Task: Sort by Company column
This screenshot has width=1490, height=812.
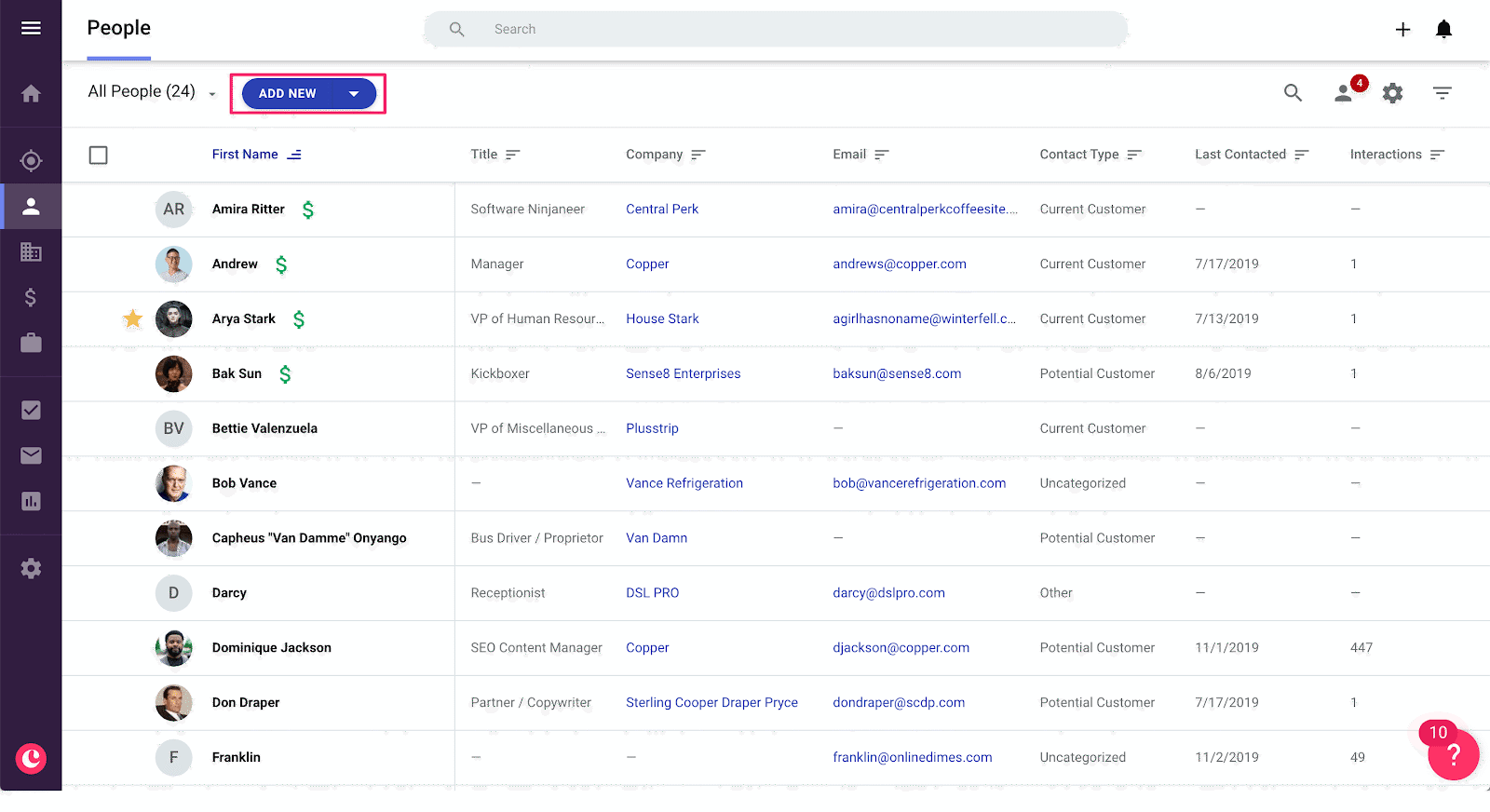Action: click(665, 155)
